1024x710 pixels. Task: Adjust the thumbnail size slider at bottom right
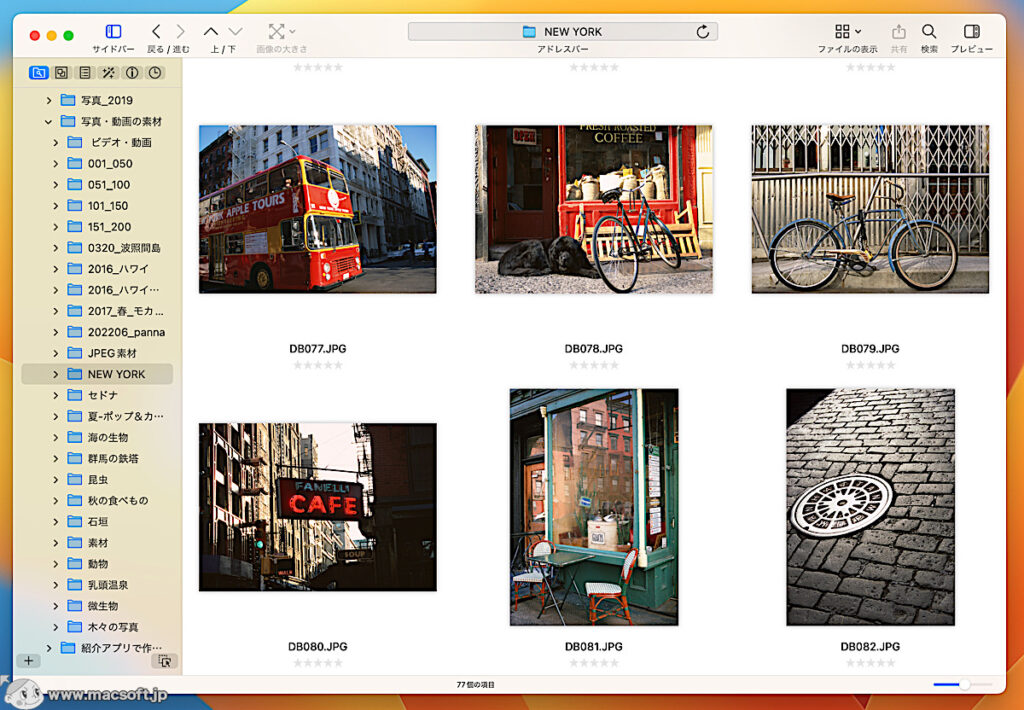click(965, 684)
